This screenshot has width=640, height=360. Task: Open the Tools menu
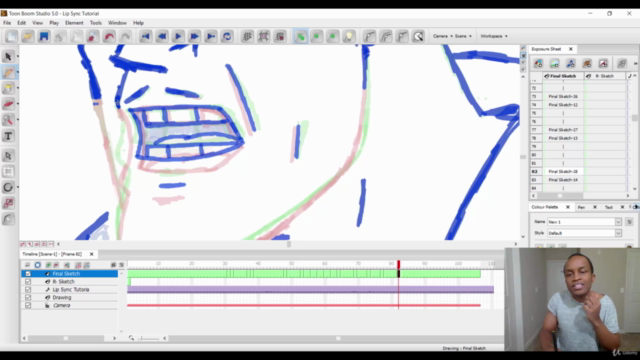click(96, 23)
